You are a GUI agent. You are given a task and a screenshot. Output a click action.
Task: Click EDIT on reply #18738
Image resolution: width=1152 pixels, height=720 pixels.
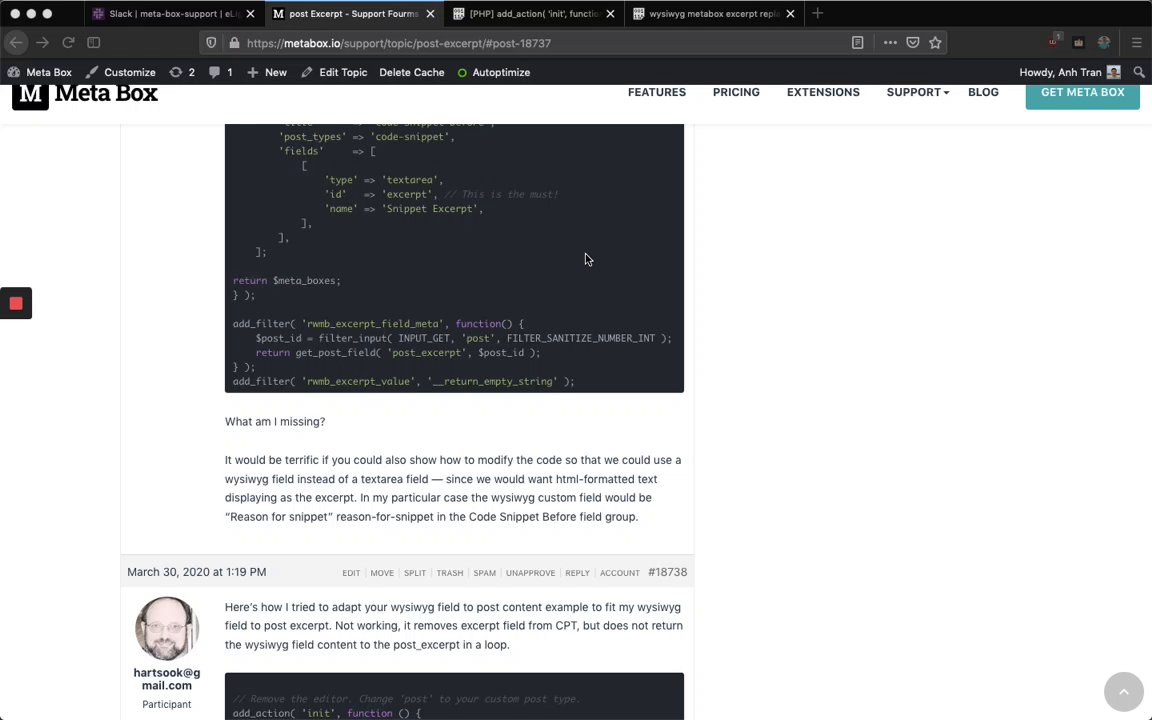(351, 573)
